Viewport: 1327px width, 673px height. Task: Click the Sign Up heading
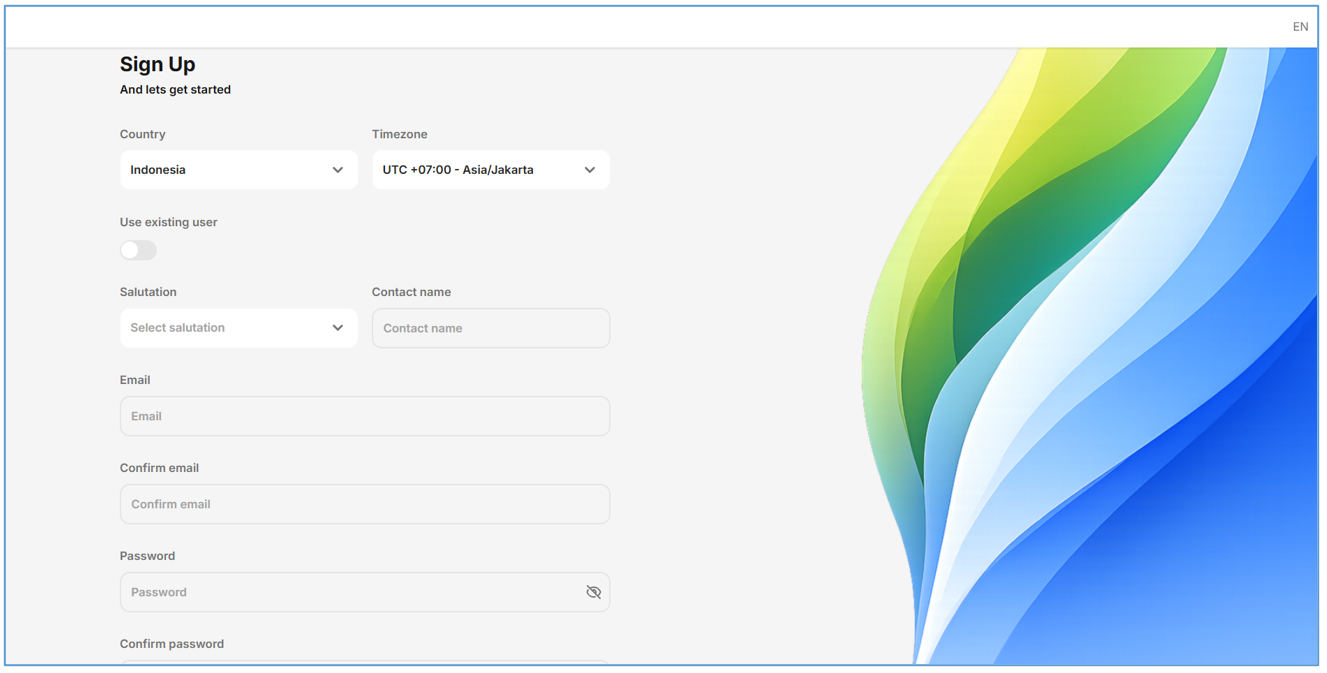pyautogui.click(x=157, y=64)
